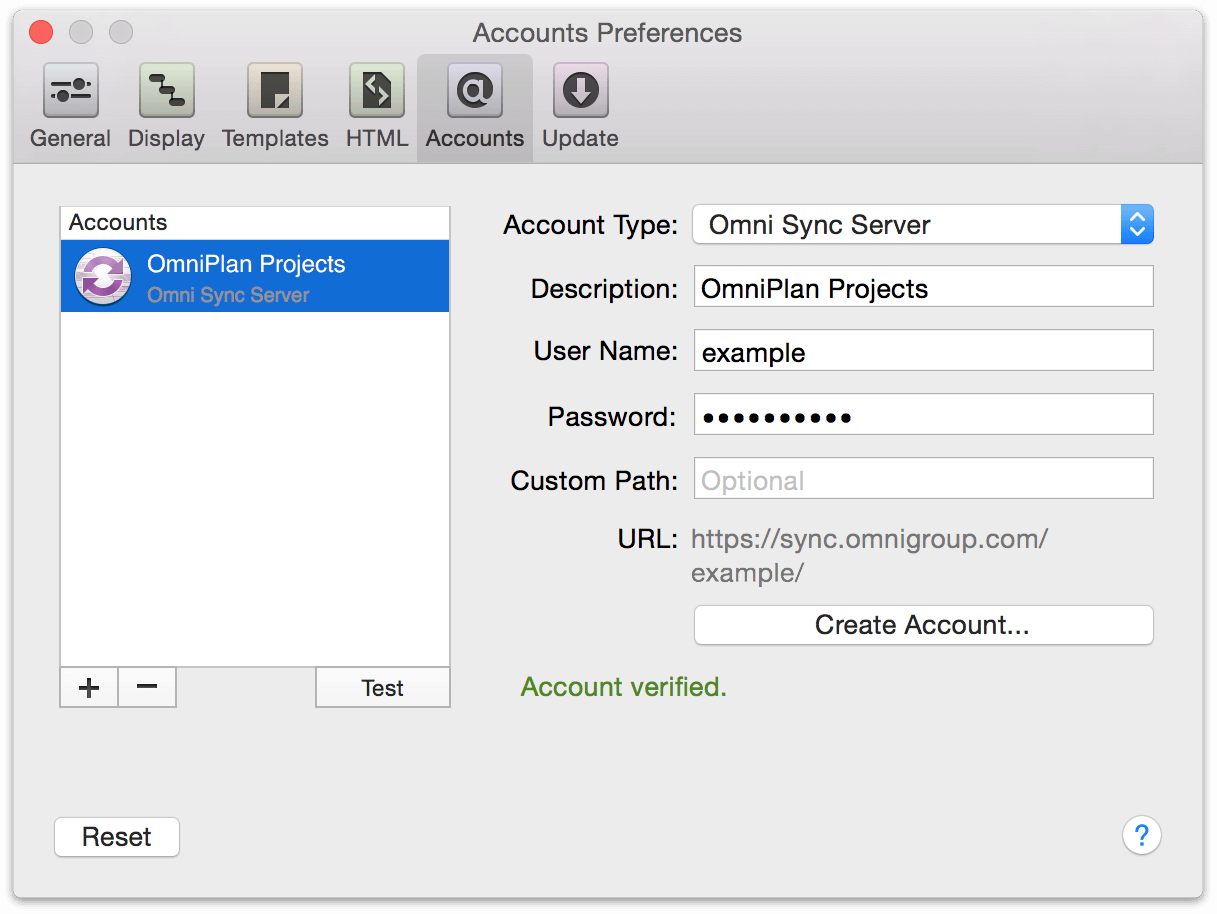1217x914 pixels.
Task: Remove the selected account with minus button
Action: click(147, 687)
